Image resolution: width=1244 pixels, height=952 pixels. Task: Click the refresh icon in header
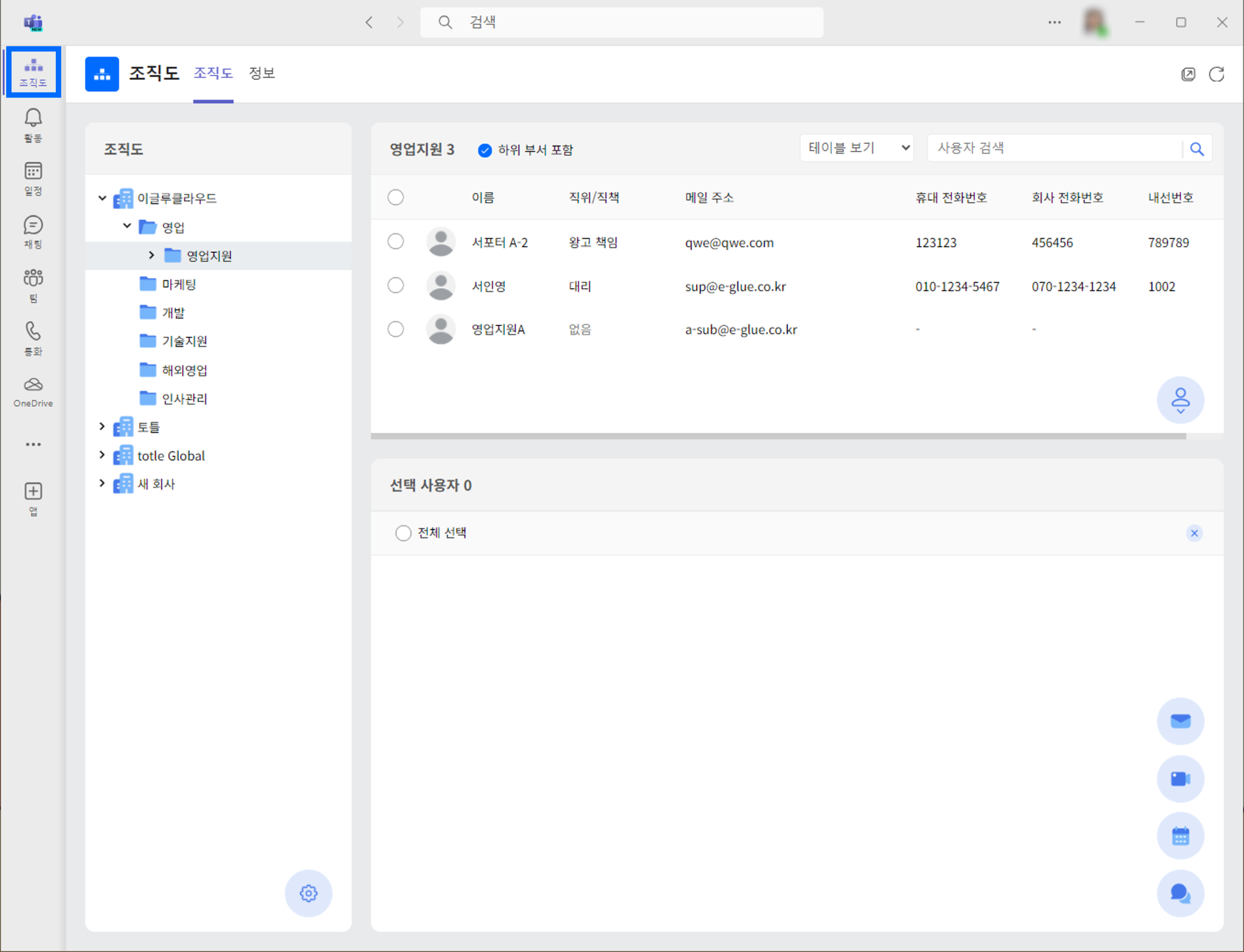coord(1216,74)
